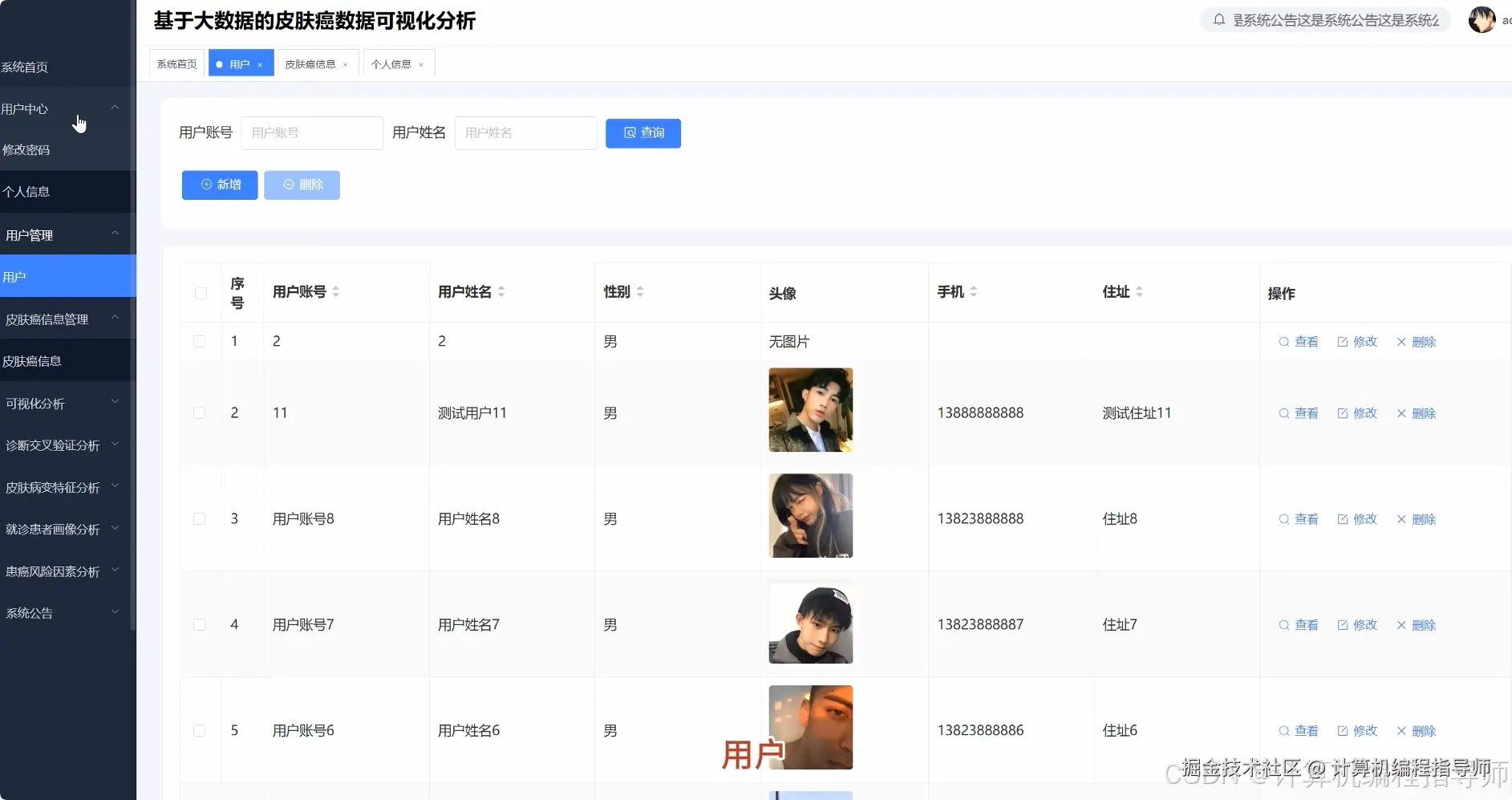Expand the 系统公告 sidebar section
The width and height of the screenshot is (1512, 800).
115,612
